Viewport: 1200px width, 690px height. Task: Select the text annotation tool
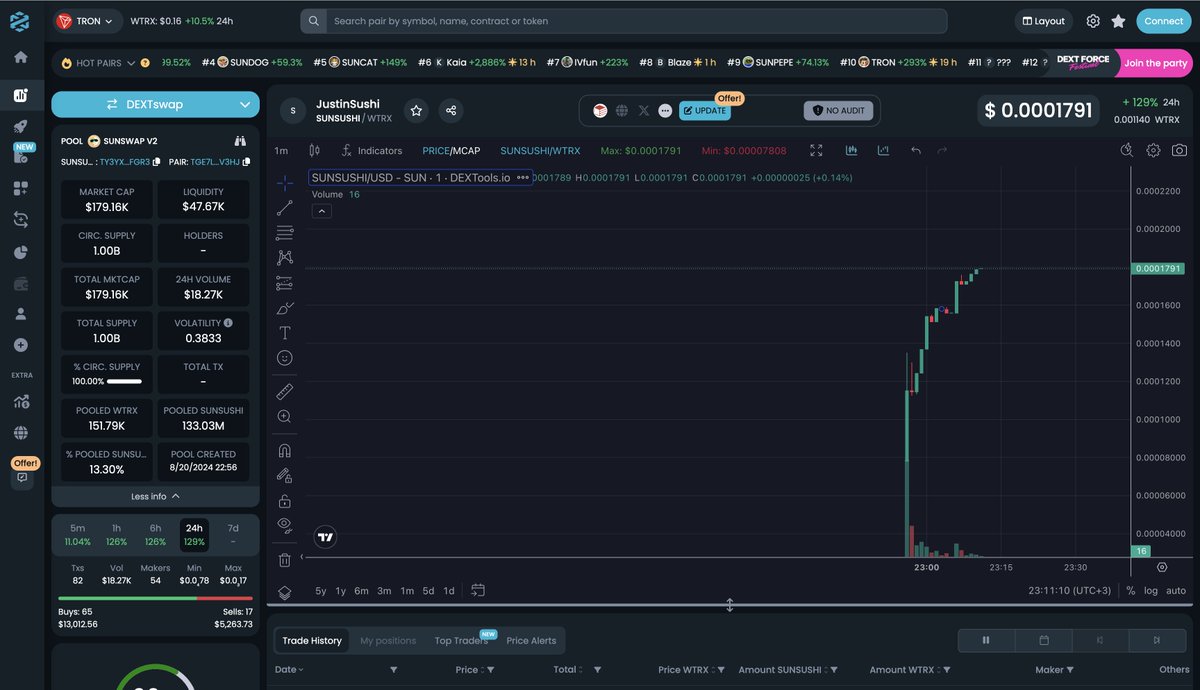[285, 333]
